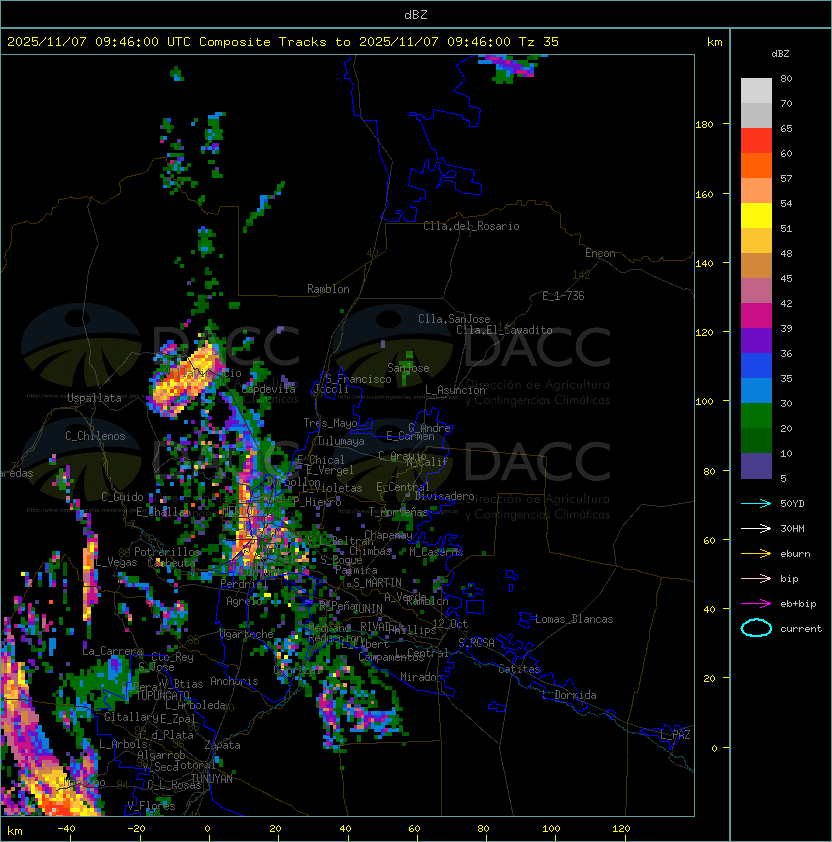Select the dark orange 60 dBZ swatch
The width and height of the screenshot is (832, 842).
pos(756,165)
